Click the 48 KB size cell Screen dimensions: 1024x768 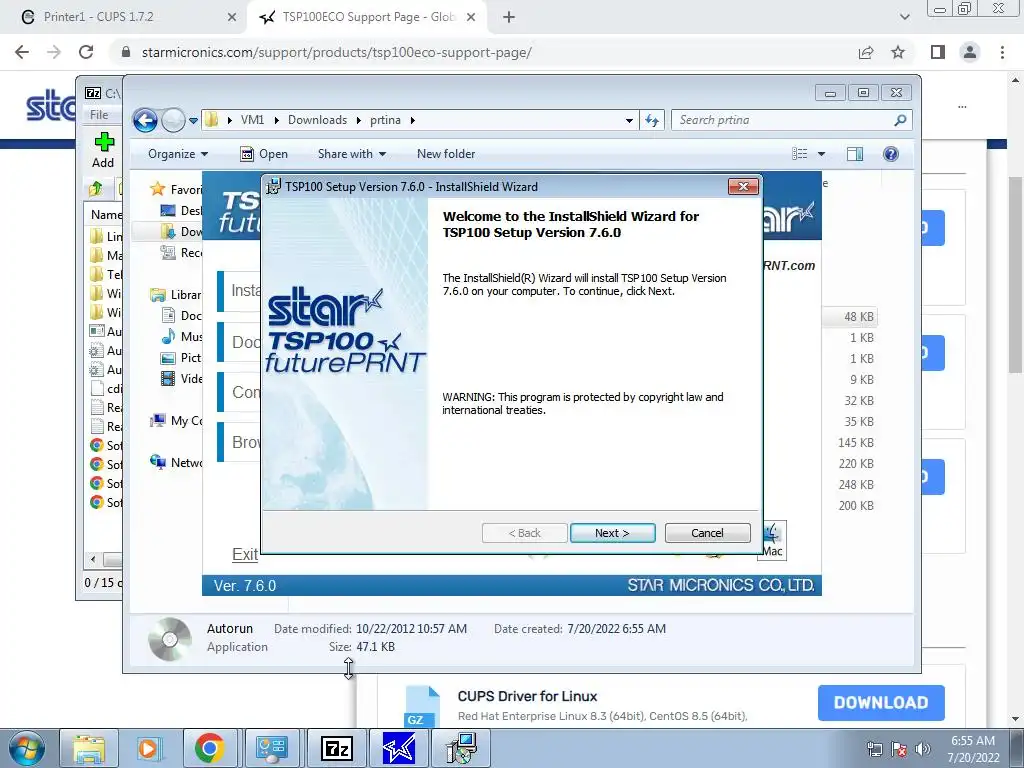(x=858, y=317)
